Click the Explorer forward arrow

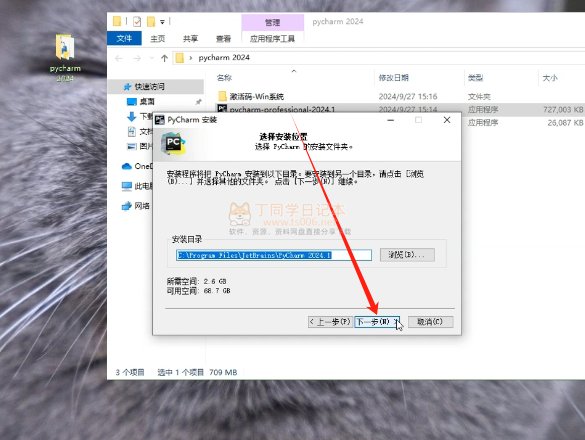point(137,58)
